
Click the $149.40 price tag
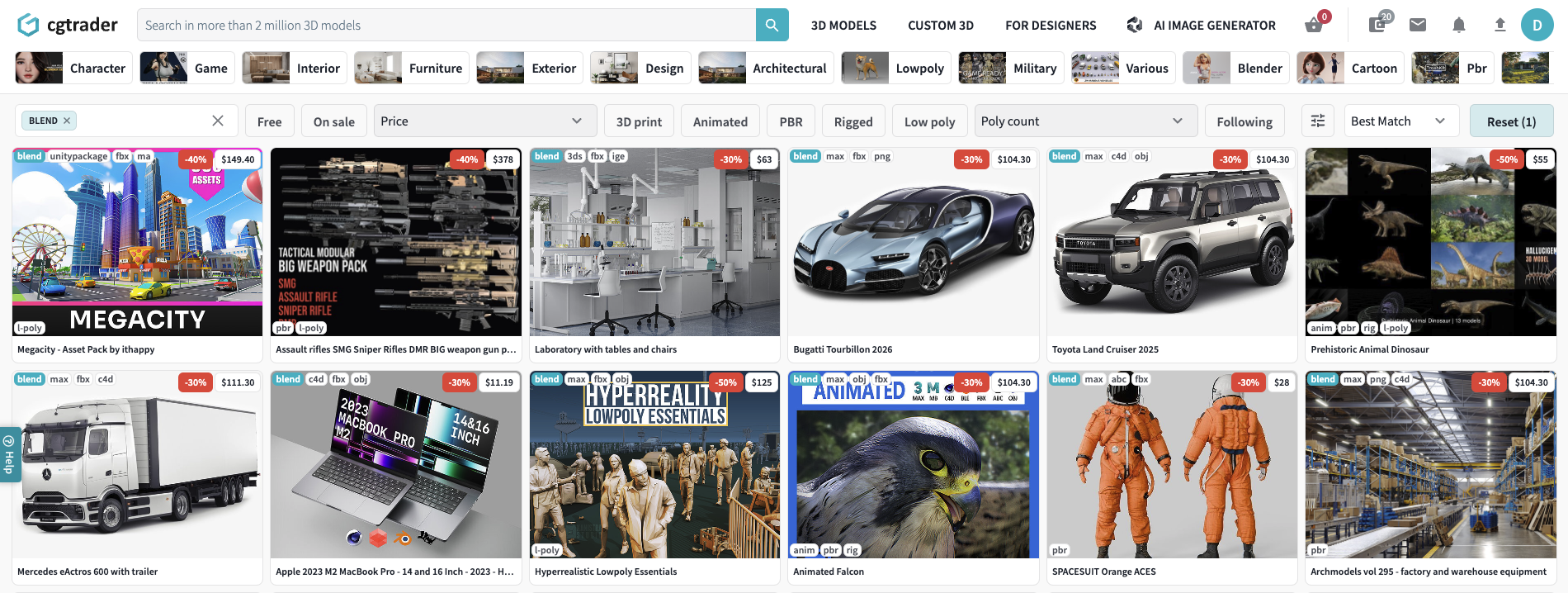click(x=238, y=159)
